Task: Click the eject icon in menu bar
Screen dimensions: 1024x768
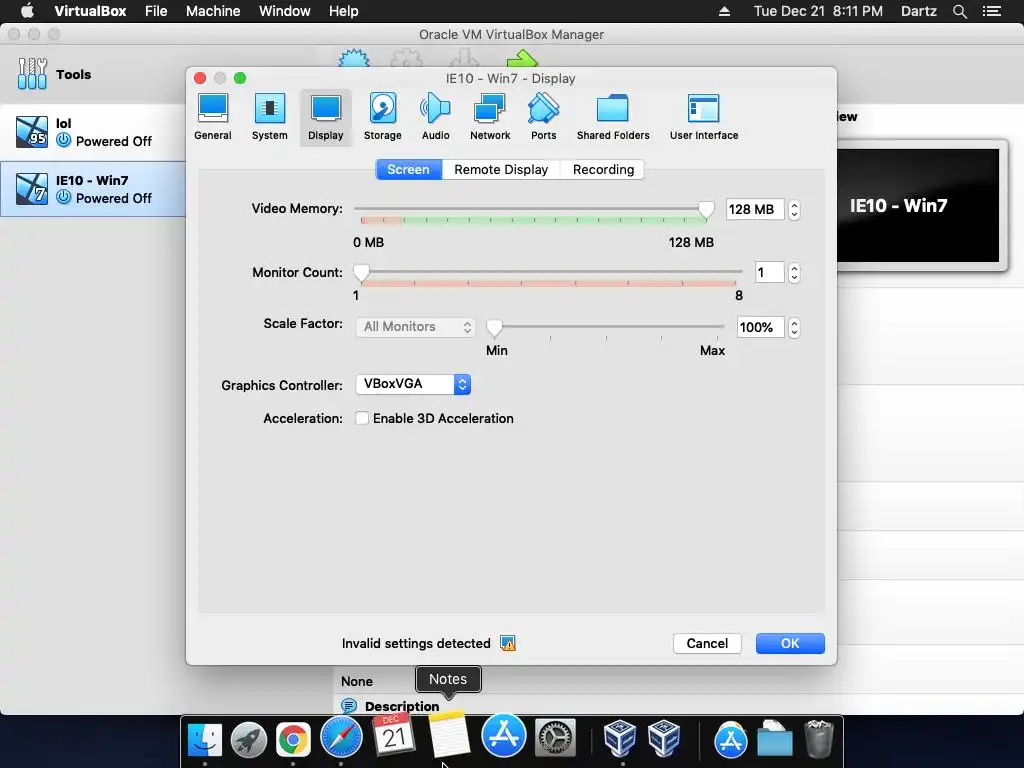Action: coord(724,11)
